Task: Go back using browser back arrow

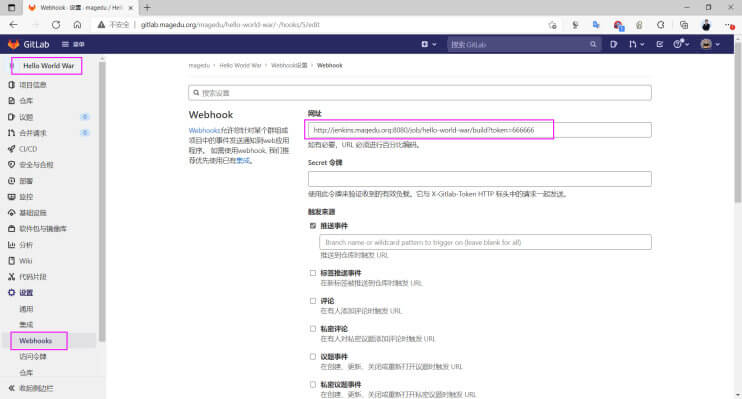Action: (13, 25)
